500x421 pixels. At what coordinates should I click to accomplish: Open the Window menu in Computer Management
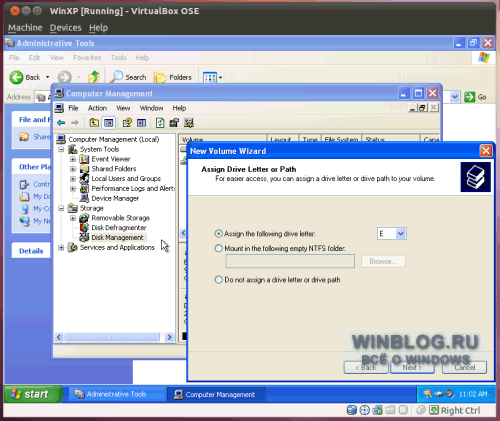151,108
